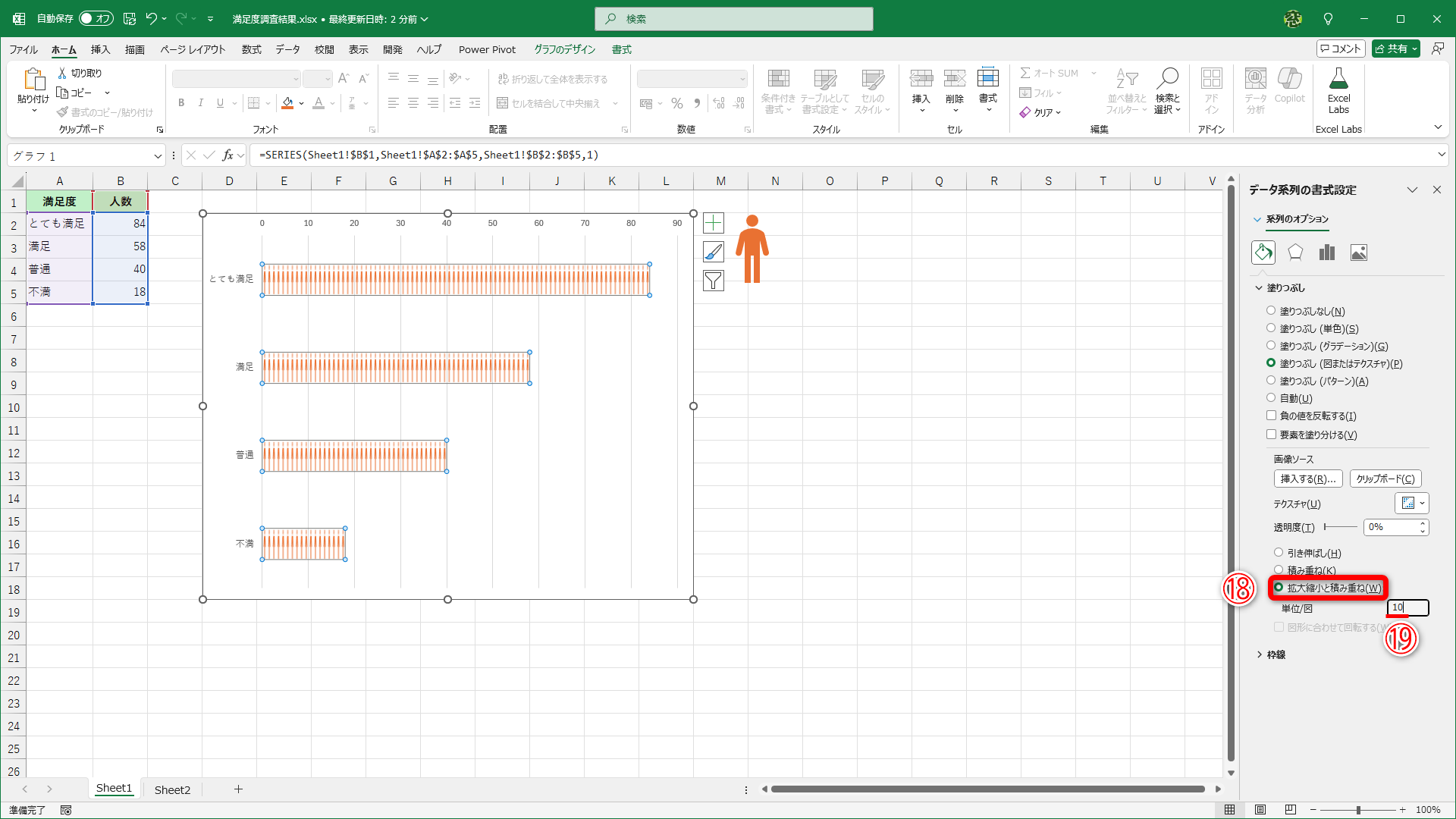Open the Chart Styles brush button
1456x819 pixels.
tap(713, 252)
